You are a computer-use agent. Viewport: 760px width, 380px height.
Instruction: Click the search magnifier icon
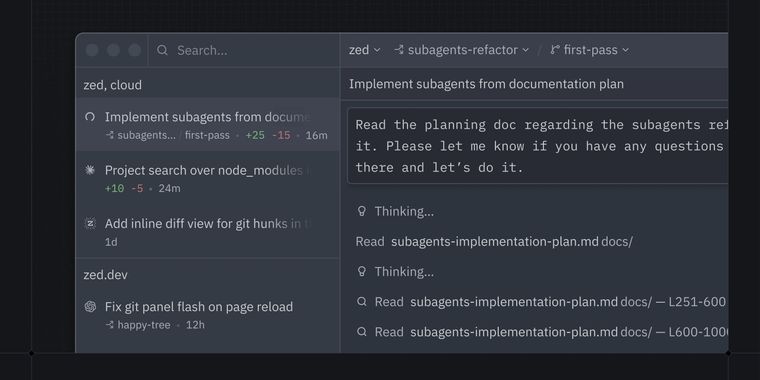[x=162, y=50]
